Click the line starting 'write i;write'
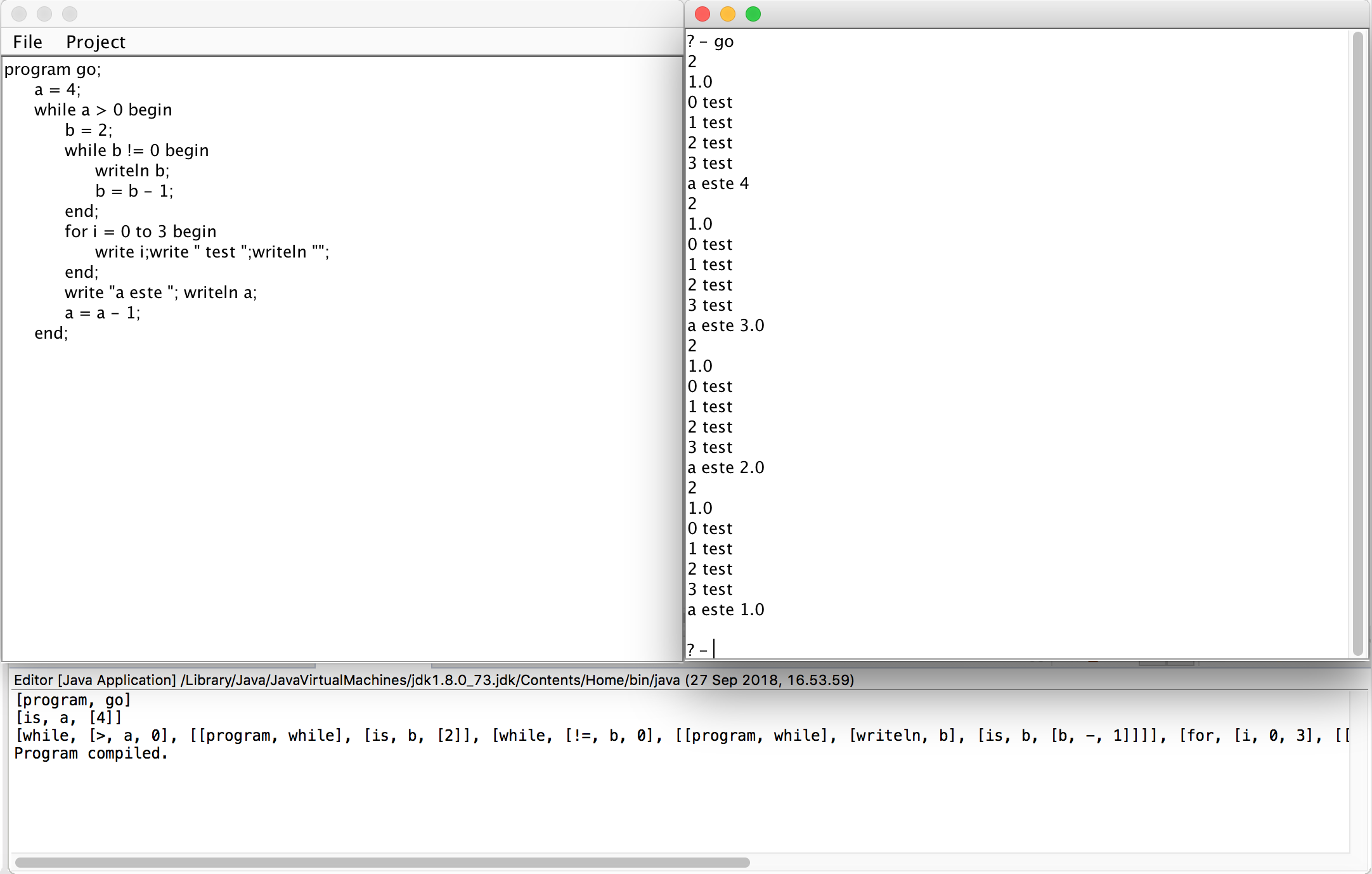This screenshot has width=1372, height=874. pos(212,252)
